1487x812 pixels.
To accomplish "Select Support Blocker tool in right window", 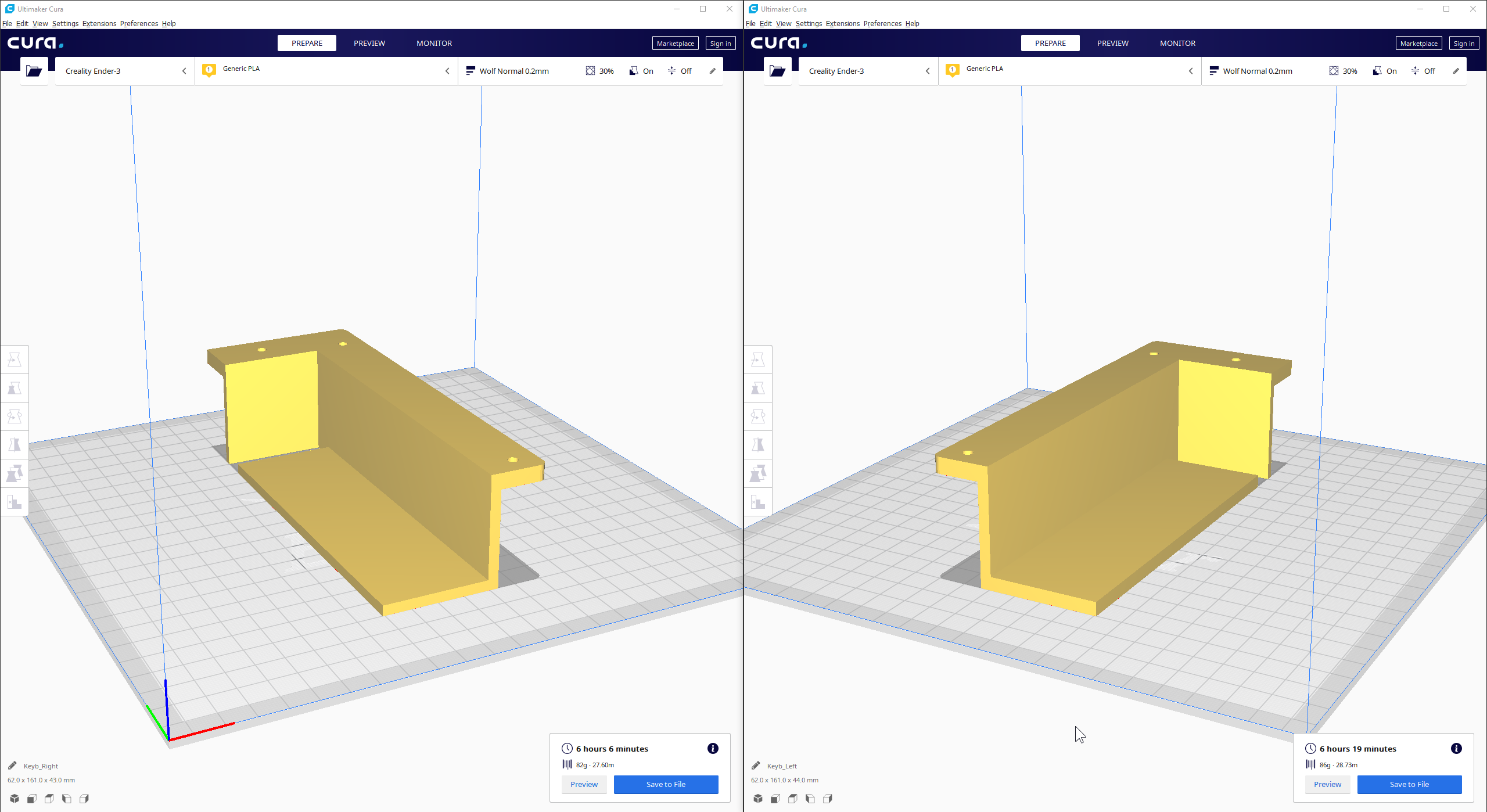I will click(x=758, y=502).
